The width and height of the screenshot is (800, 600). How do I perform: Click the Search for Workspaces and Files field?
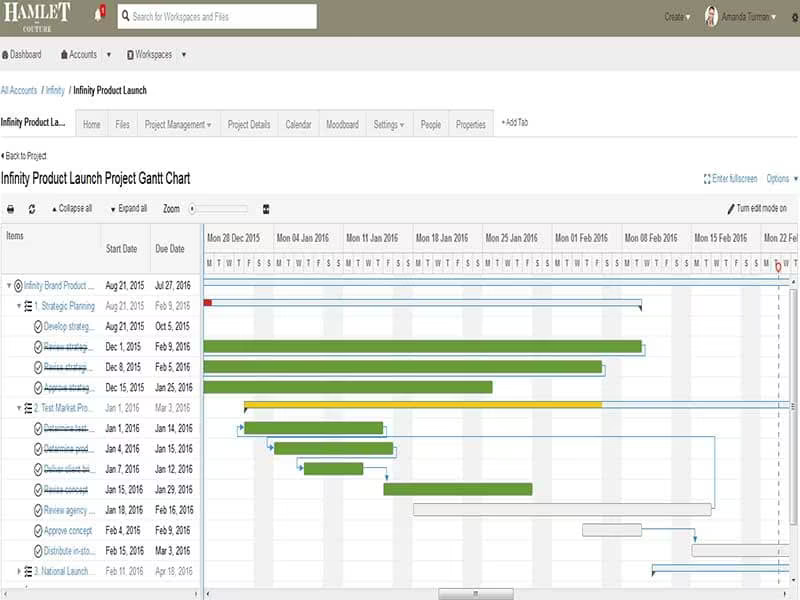click(x=217, y=17)
